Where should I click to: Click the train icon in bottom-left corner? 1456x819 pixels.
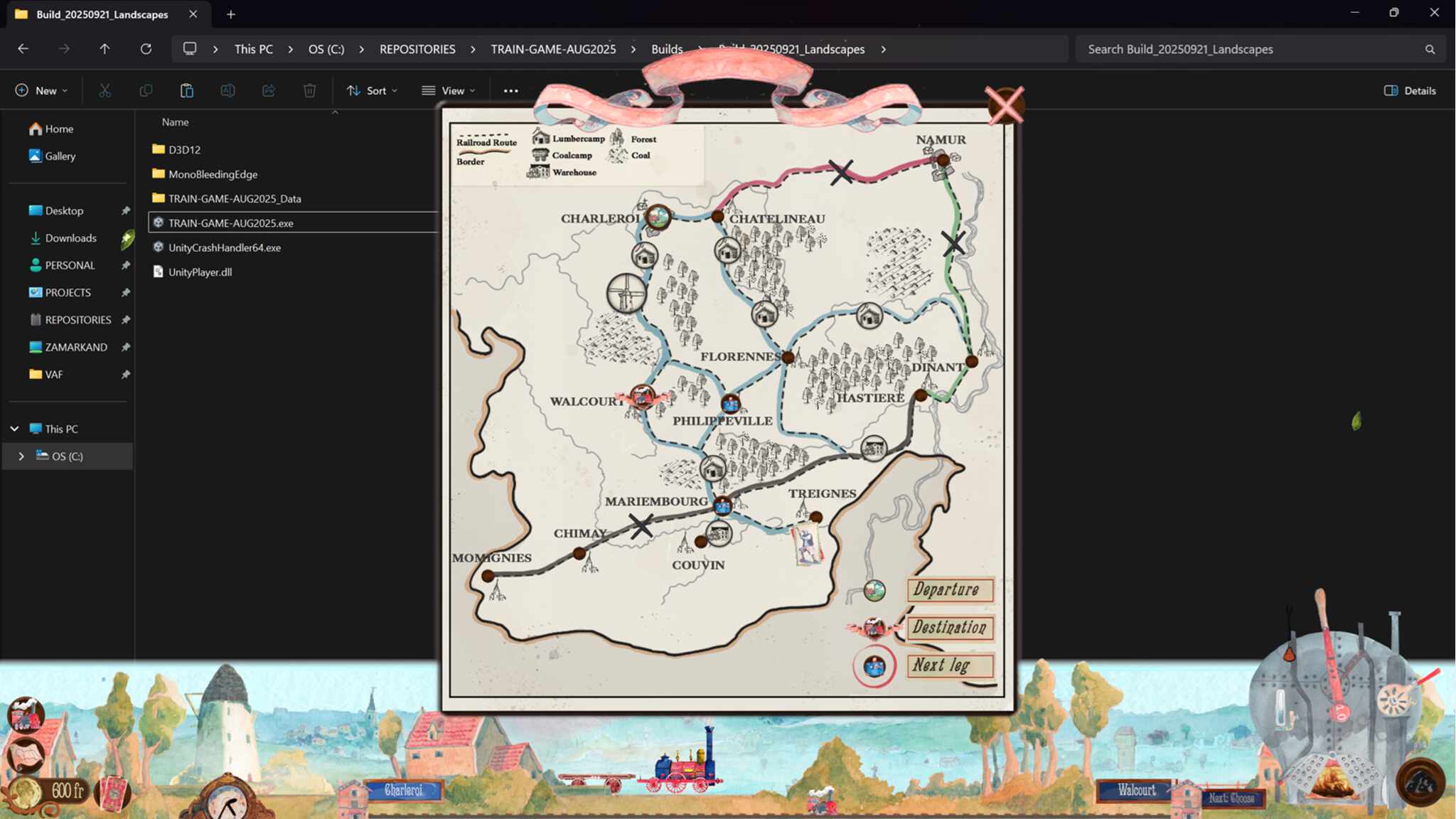26,714
